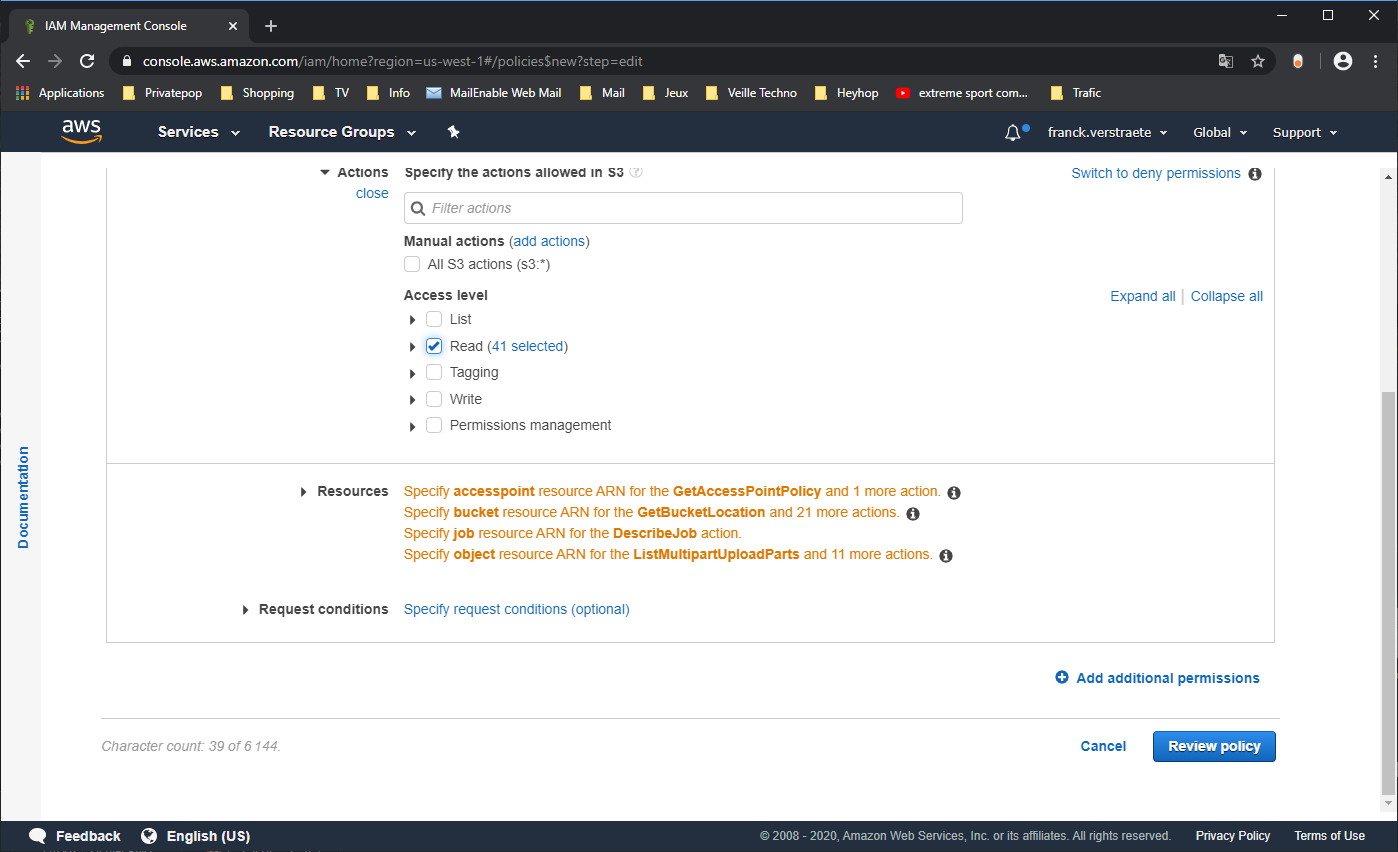Click the globe icon next to English (US)

149,836
